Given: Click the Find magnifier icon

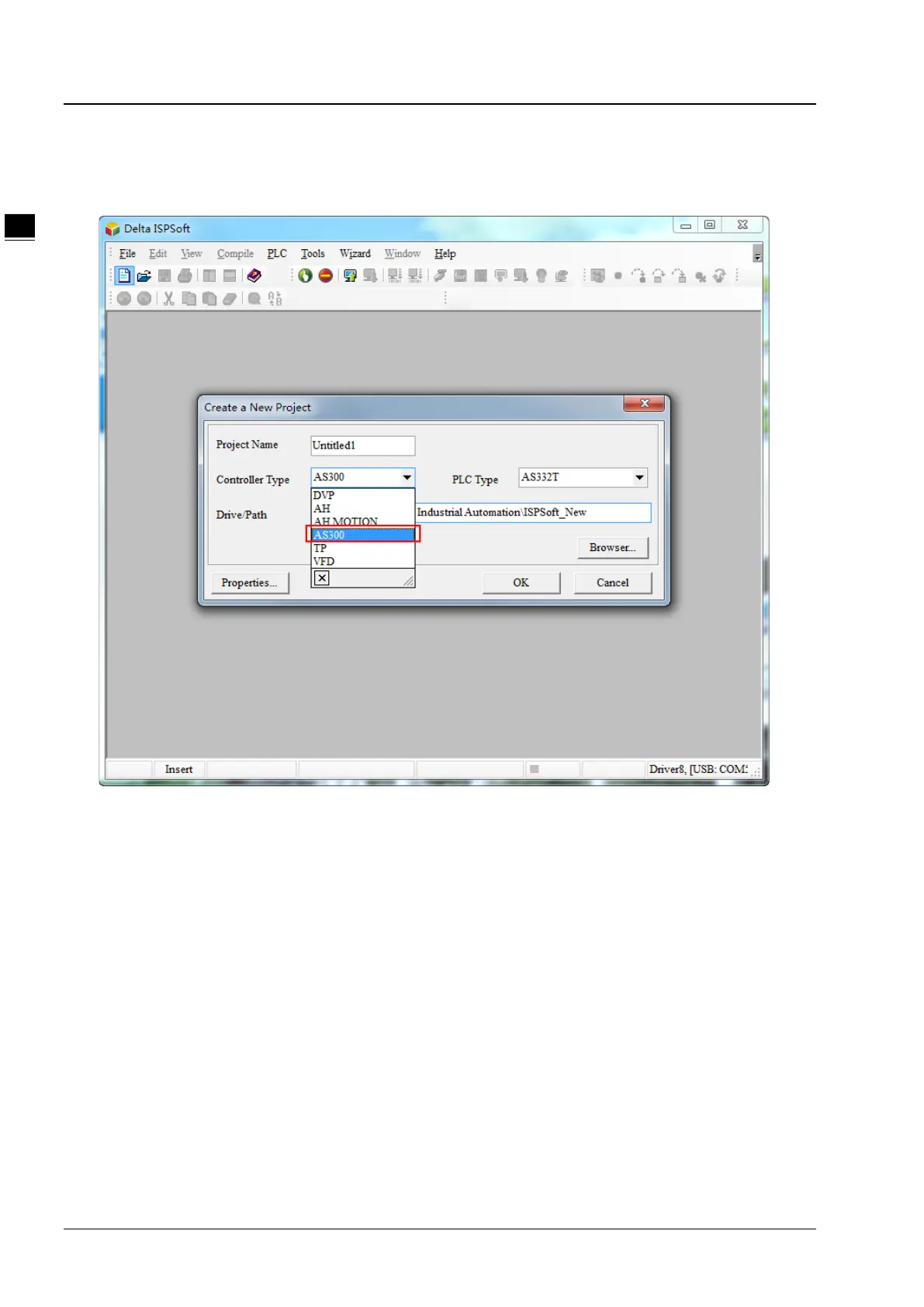Looking at the screenshot, I should (x=254, y=299).
